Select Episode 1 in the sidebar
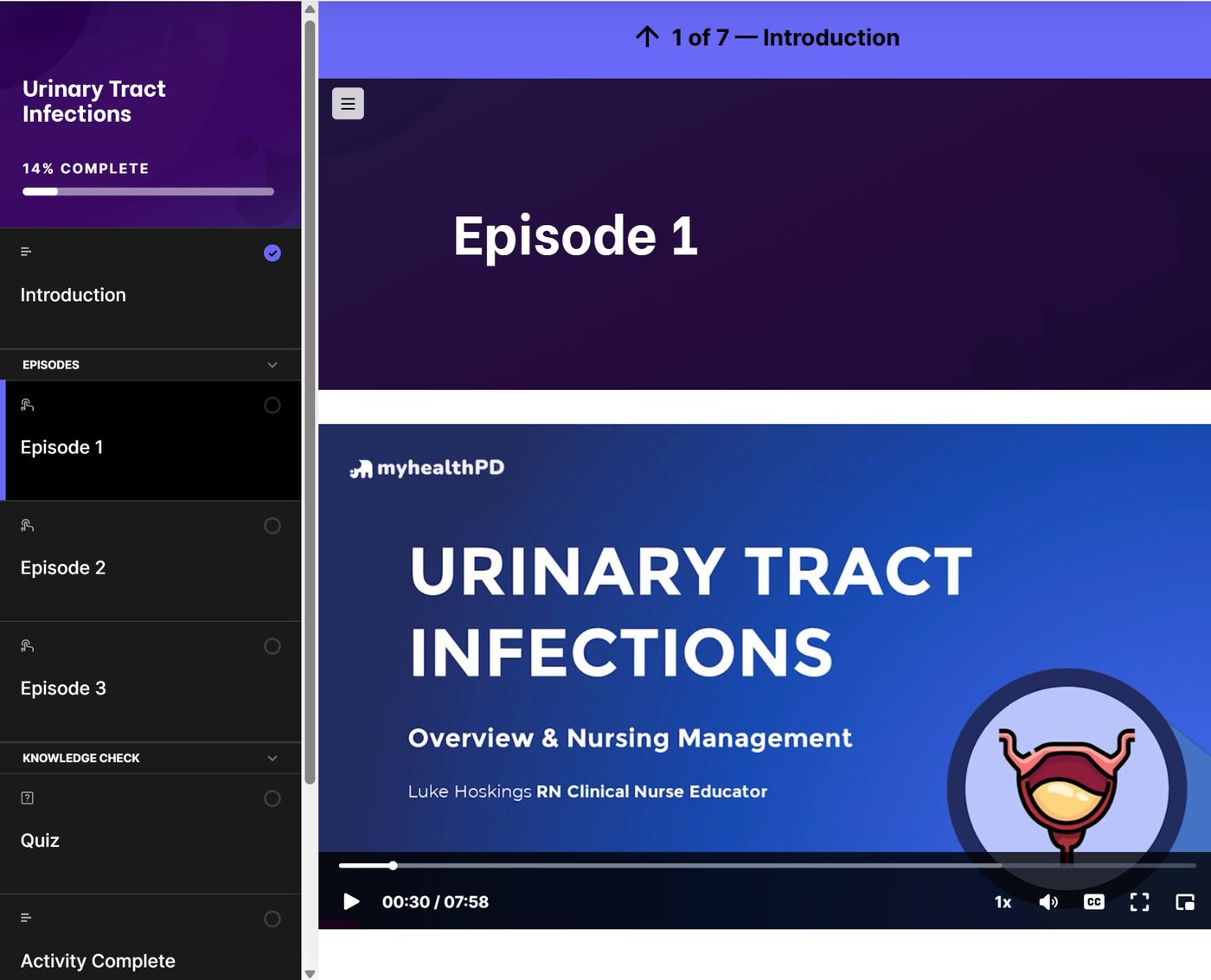 tap(151, 440)
